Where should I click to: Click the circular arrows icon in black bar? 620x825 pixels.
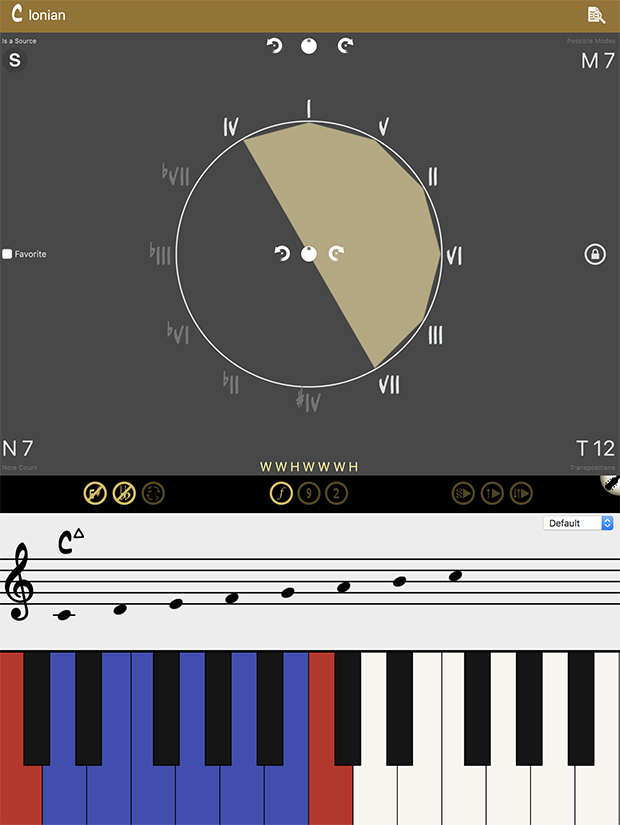(x=153, y=494)
